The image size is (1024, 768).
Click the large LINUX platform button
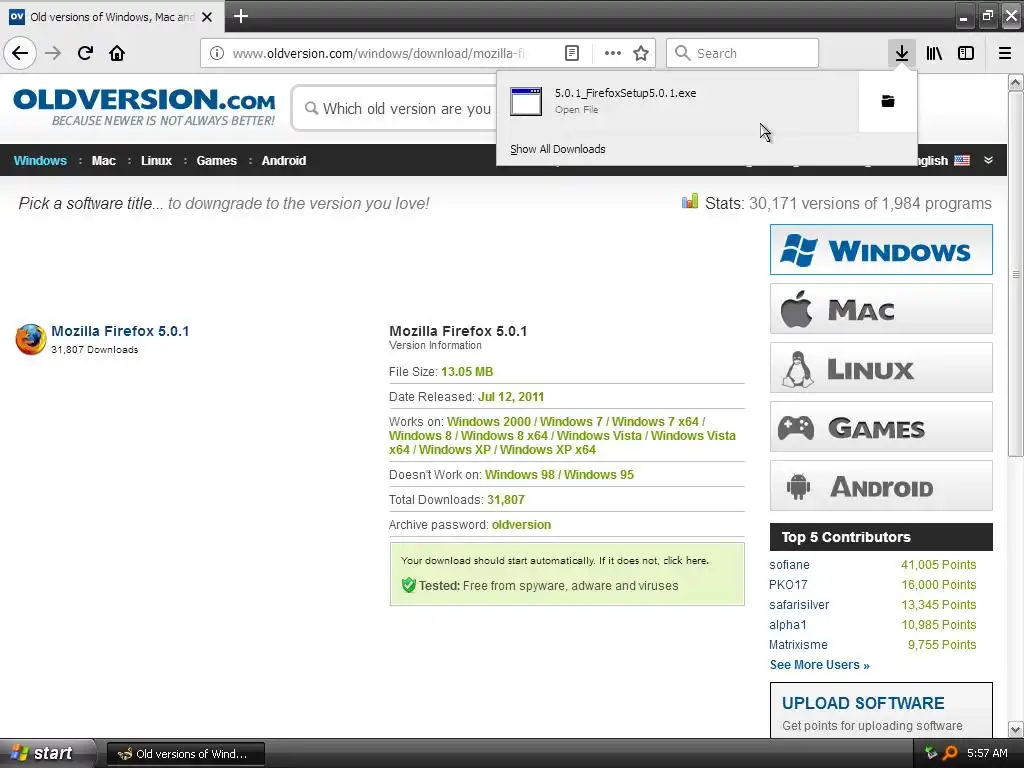(x=881, y=368)
